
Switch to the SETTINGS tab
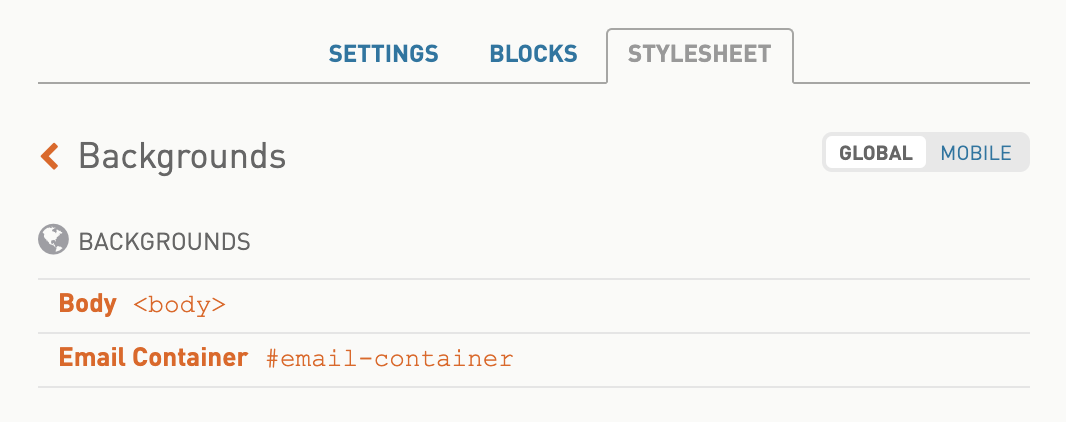[x=383, y=54]
